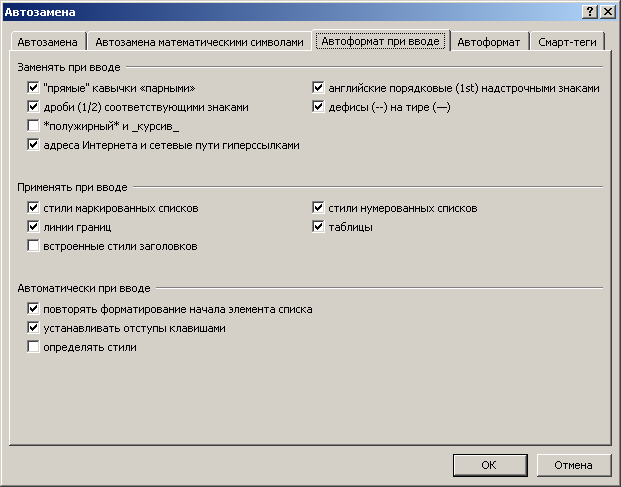621x487 pixels.
Task: Select the Автоформат tab
Action: click(489, 42)
